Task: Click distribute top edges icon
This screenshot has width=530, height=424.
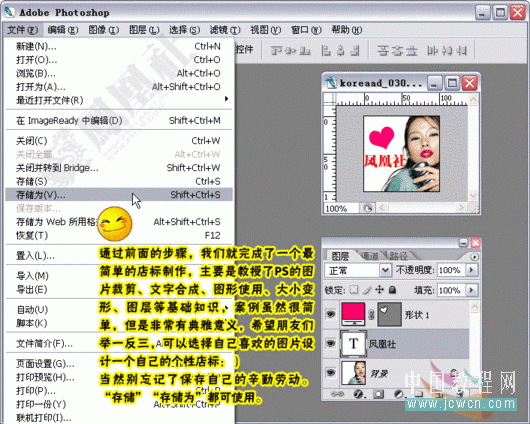Action: pos(383,51)
